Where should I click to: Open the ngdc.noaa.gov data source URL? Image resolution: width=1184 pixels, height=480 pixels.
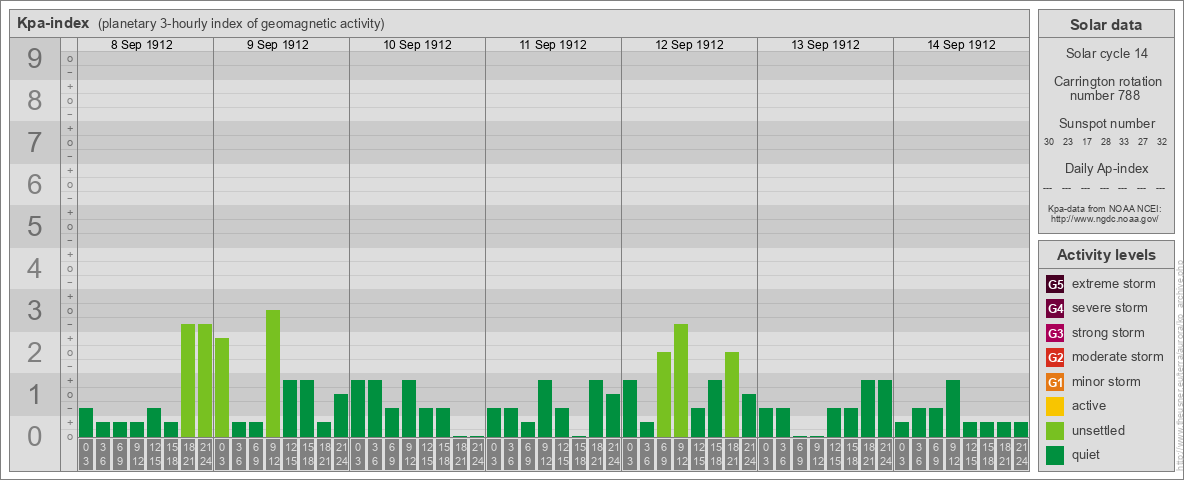pyautogui.click(x=1103, y=218)
